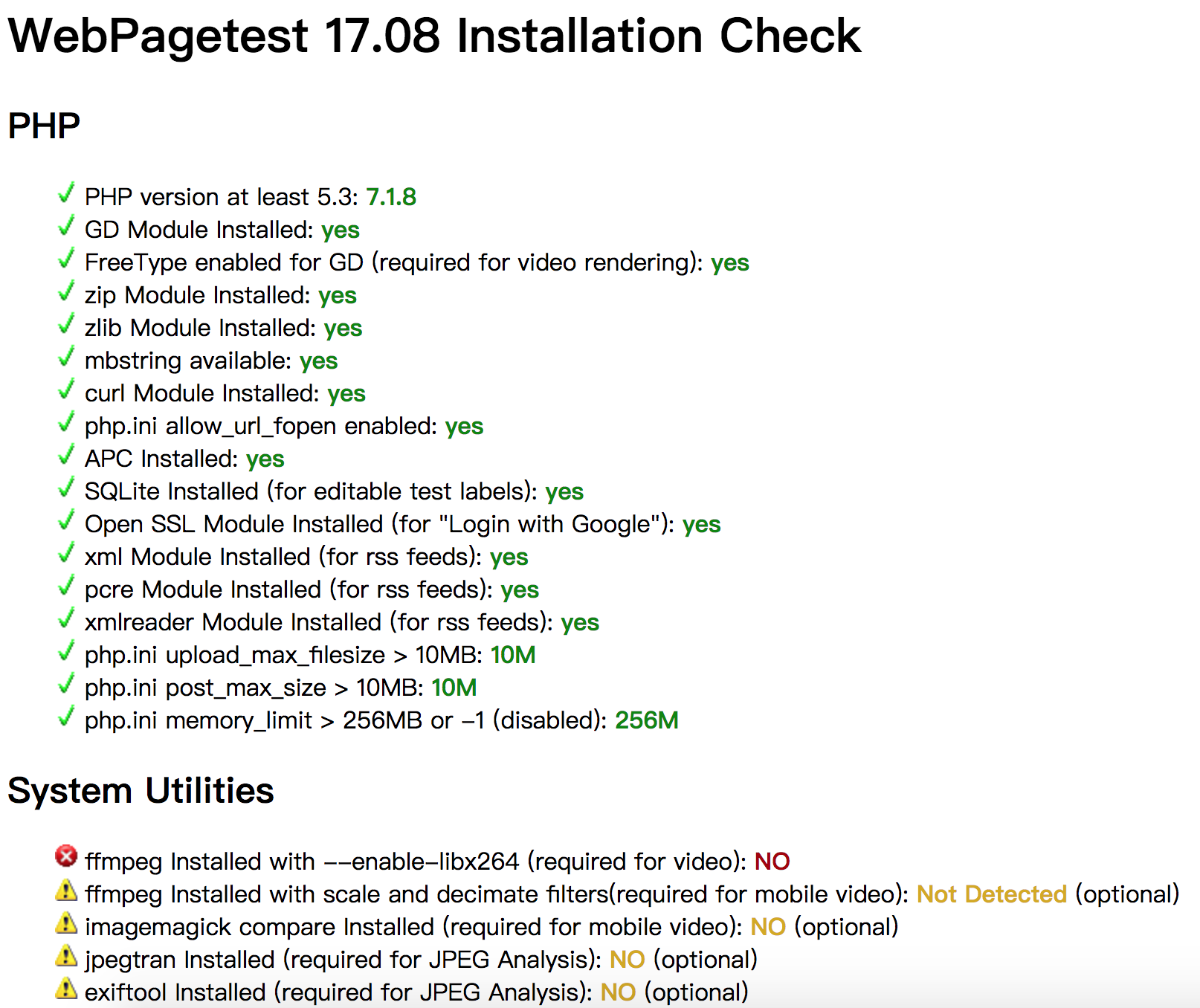Screen dimensions: 1200x1008
Task: Click the yes value for xml Module Installed
Action: (x=509, y=558)
